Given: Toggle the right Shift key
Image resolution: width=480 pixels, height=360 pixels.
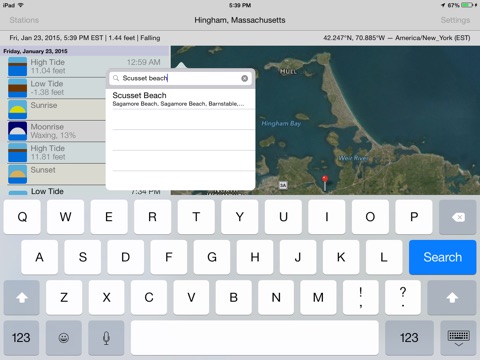Looking at the screenshot, I should (452, 298).
